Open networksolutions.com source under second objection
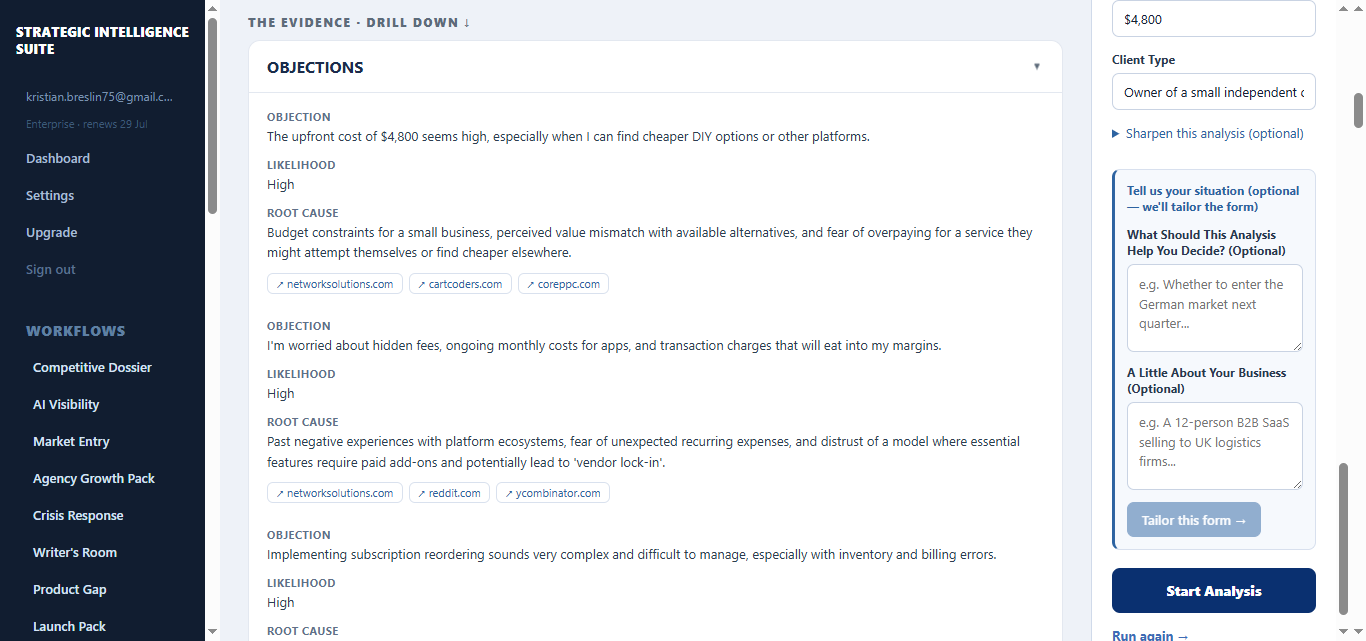 335,493
